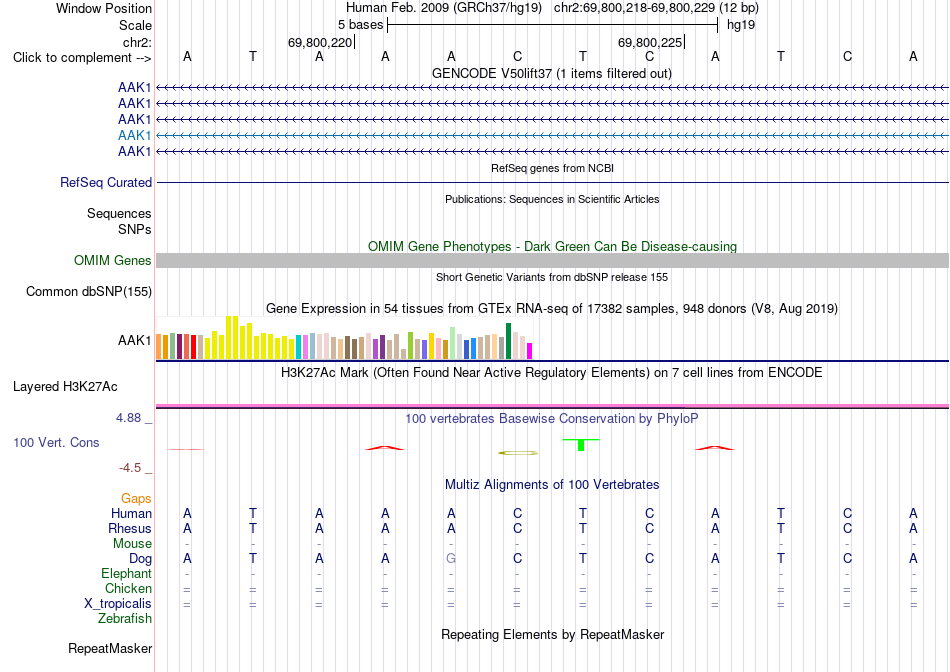Click the chr2:69,800,218-69,800,229 (12 bp) position text
Viewport: 950px width, 672px height.
coord(656,8)
